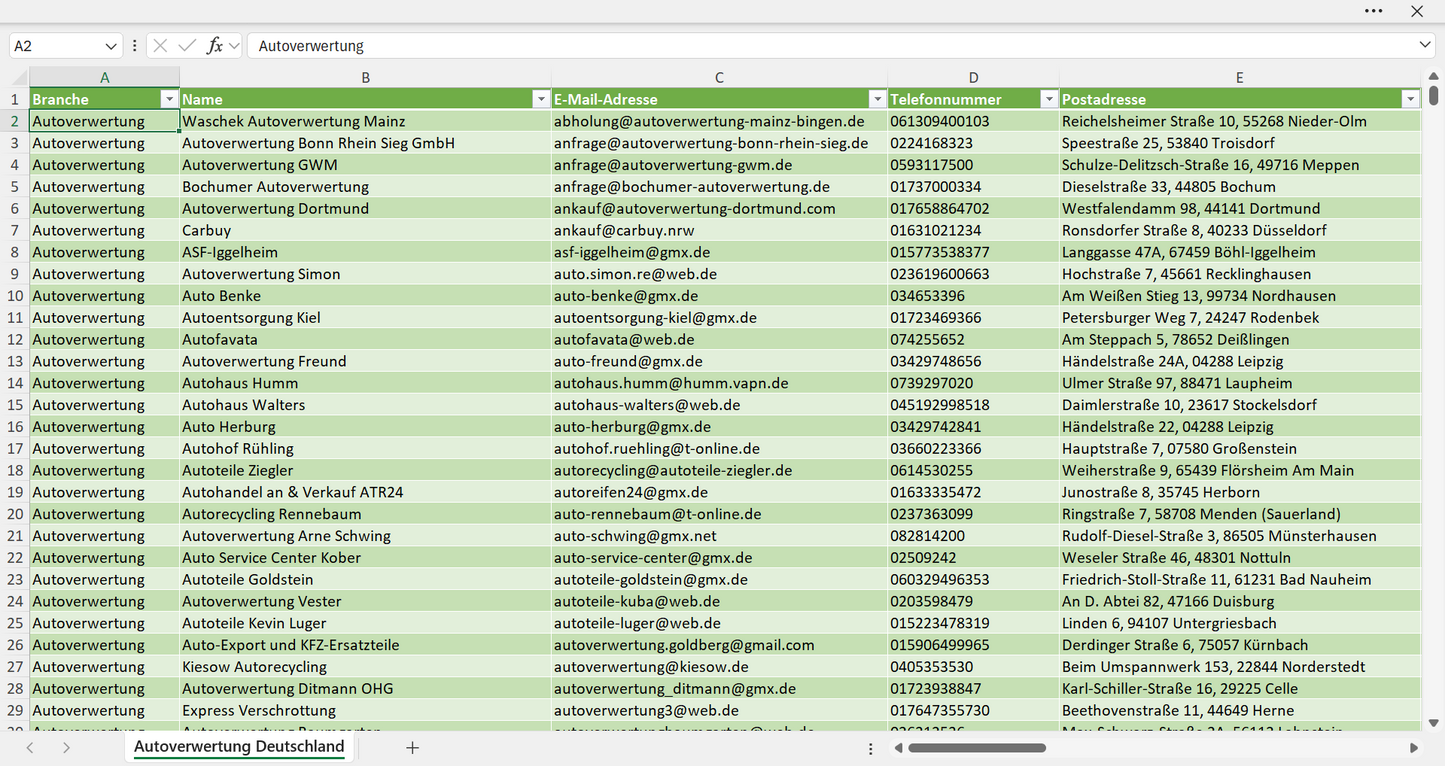
Task: Select row 22 header
Action: pyautogui.click(x=15, y=558)
